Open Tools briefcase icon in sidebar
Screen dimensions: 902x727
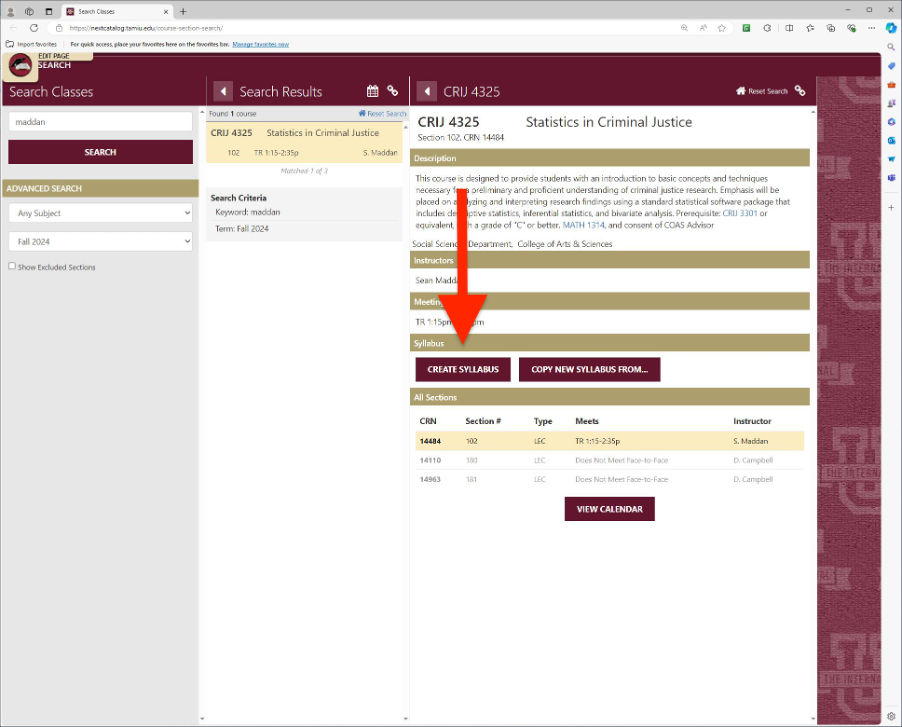[891, 85]
